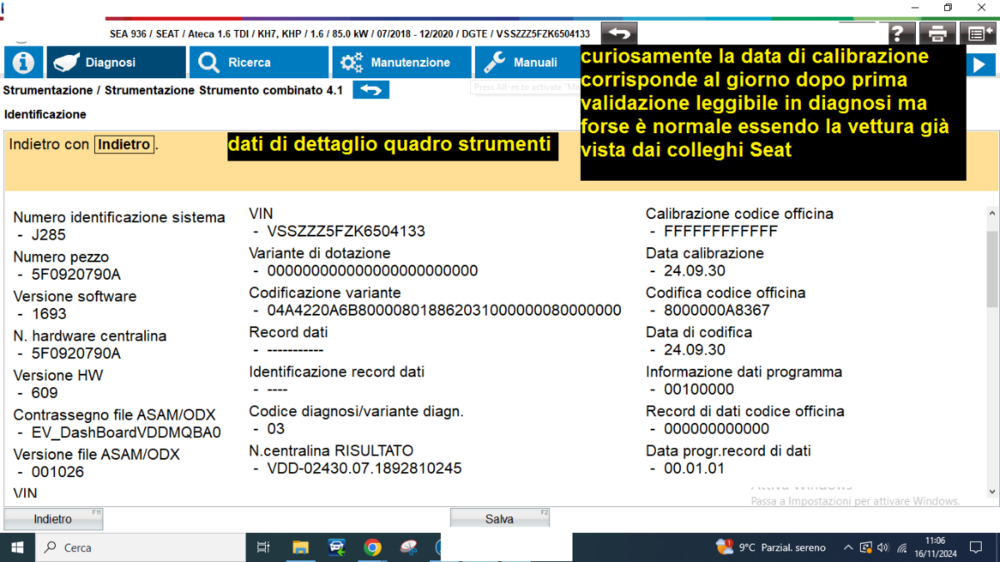
Task: Click the Indietro button at bottom left
Action: (x=53, y=519)
